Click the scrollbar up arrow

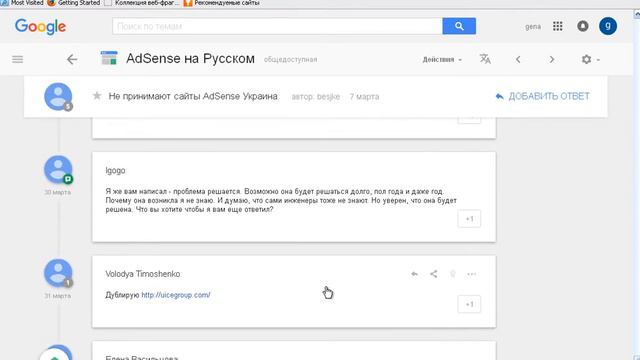tap(636, 14)
